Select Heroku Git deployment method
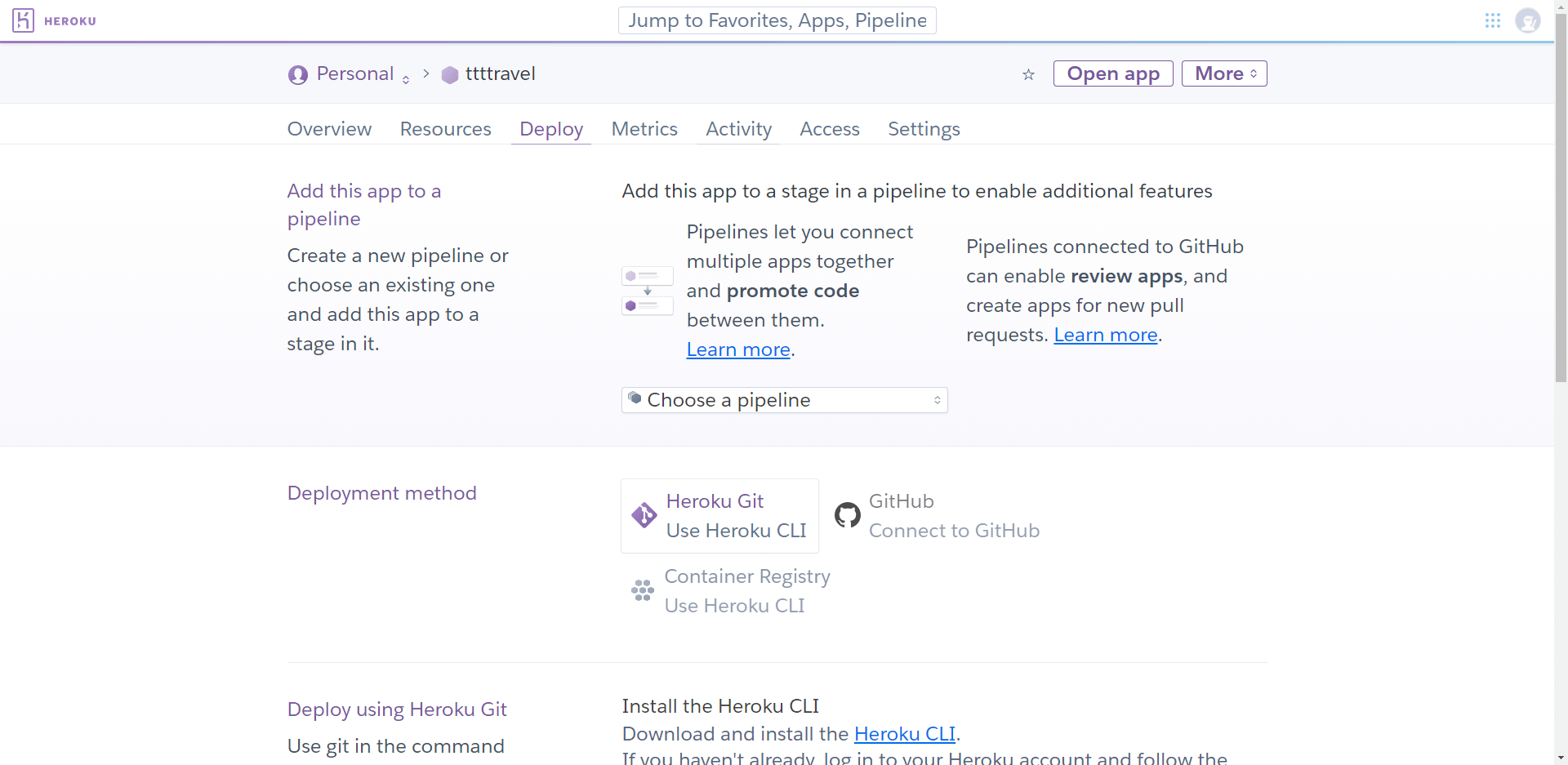 pos(719,516)
